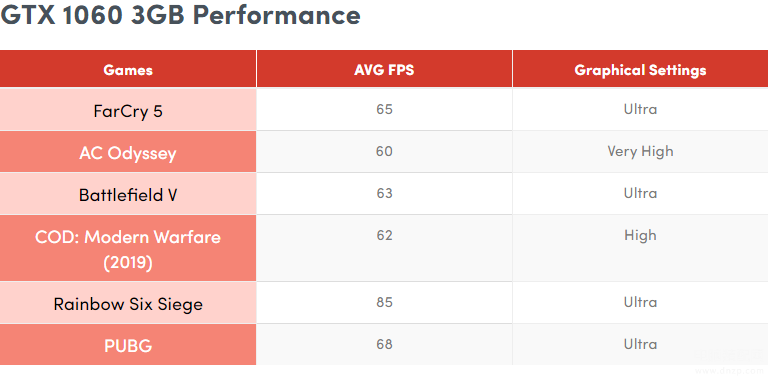
Task: Click the PUBG game cell
Action: tap(128, 345)
